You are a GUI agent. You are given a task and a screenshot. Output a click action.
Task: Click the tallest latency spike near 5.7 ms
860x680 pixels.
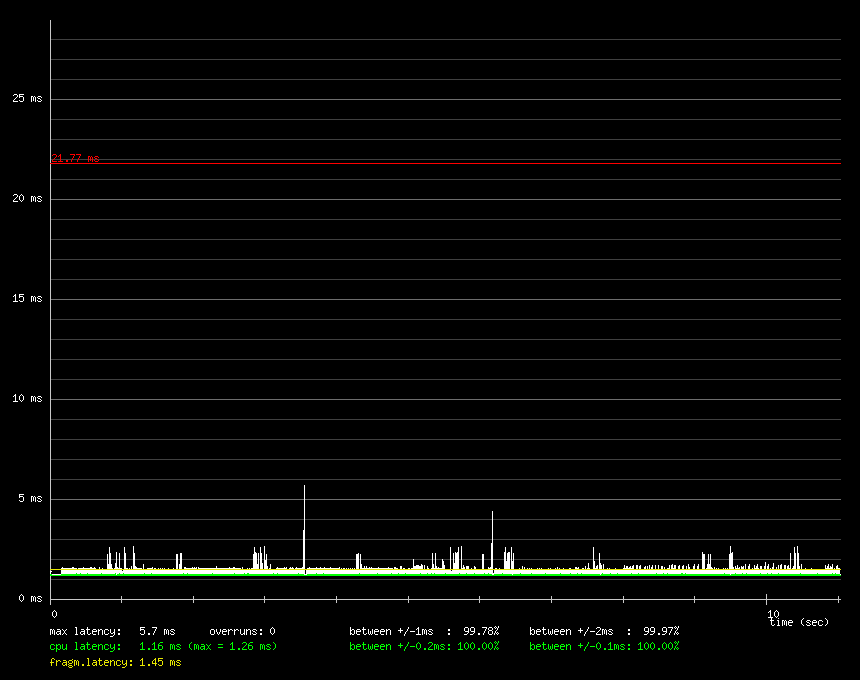point(304,528)
